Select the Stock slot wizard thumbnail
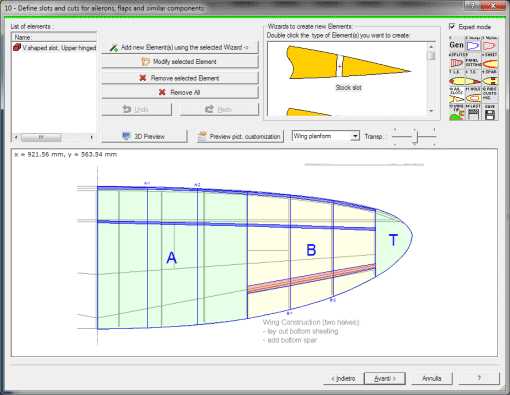Viewport: 510px width, 395px height. tap(348, 68)
